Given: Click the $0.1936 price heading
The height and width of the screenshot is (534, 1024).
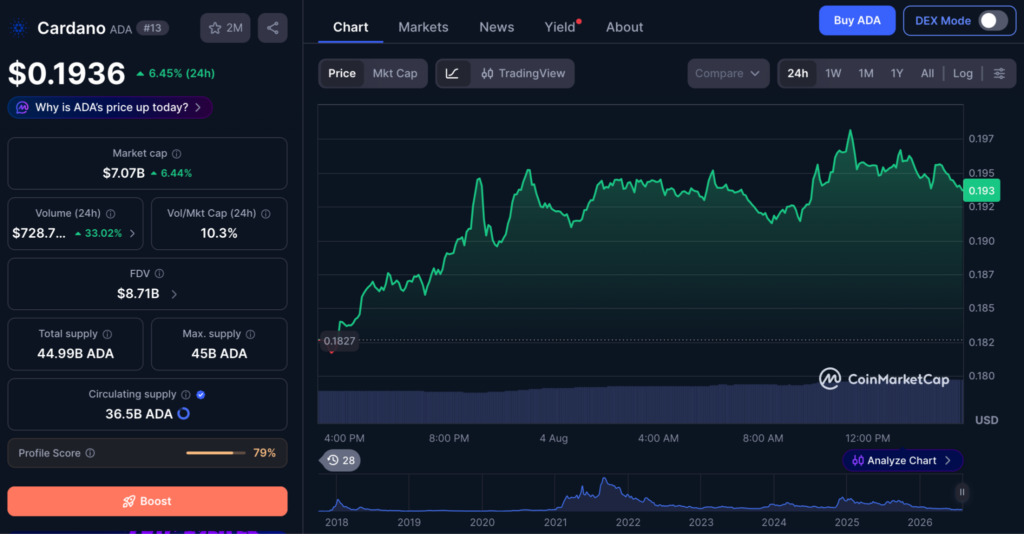Looking at the screenshot, I should [x=67, y=74].
